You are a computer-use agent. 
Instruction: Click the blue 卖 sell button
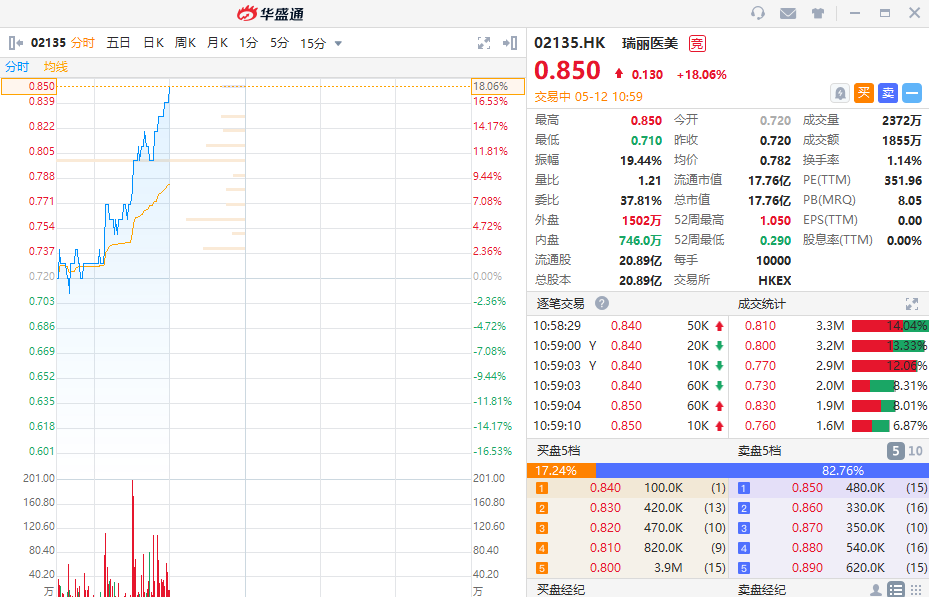point(888,93)
